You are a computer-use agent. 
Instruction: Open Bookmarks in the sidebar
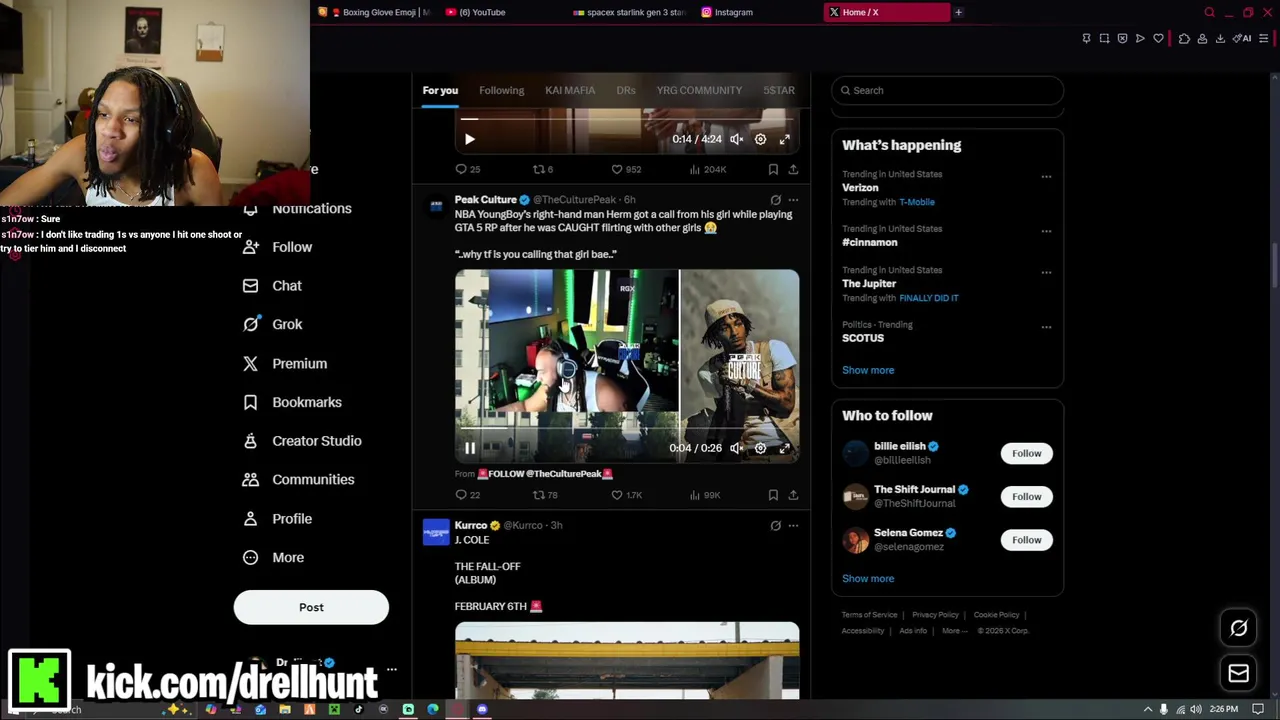(292, 402)
